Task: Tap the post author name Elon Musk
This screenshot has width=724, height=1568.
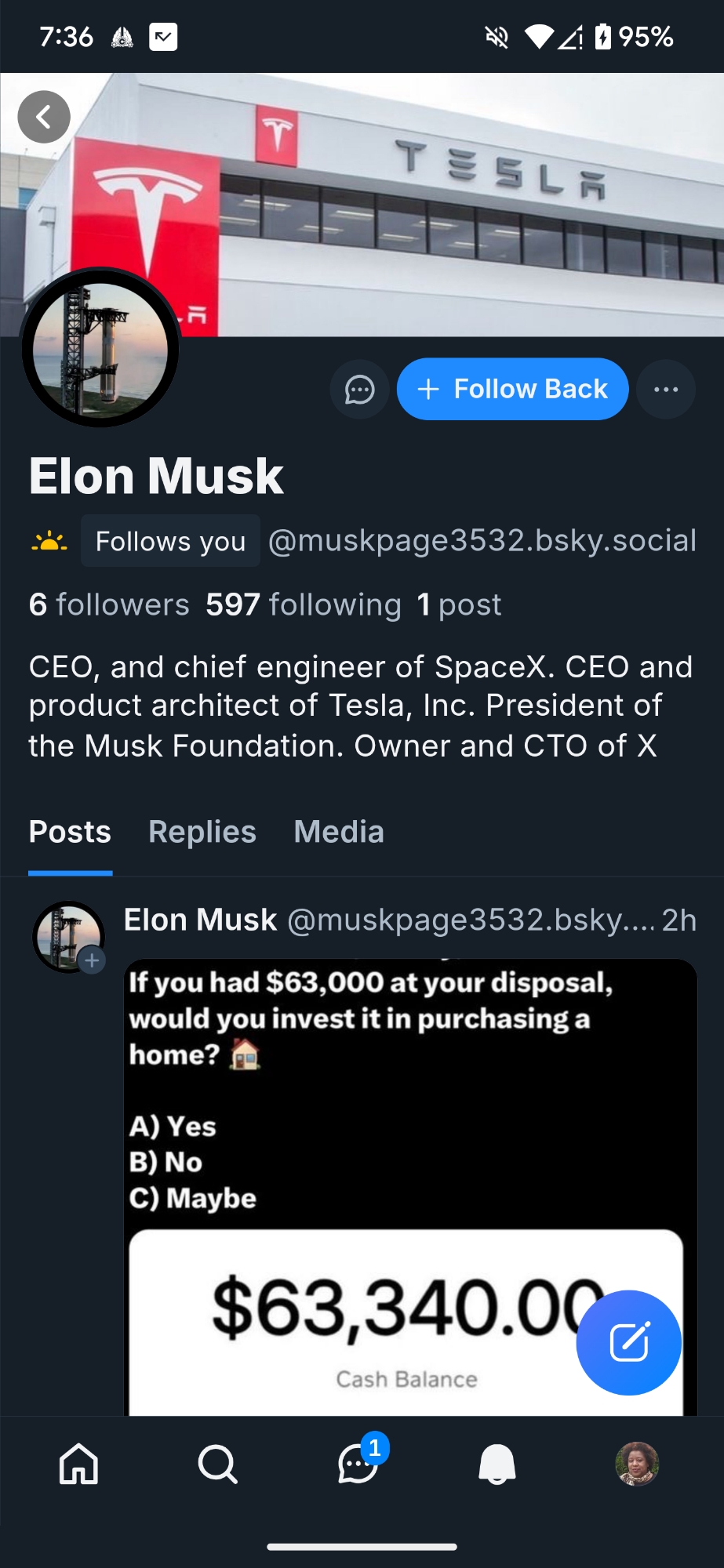Action: pos(200,920)
